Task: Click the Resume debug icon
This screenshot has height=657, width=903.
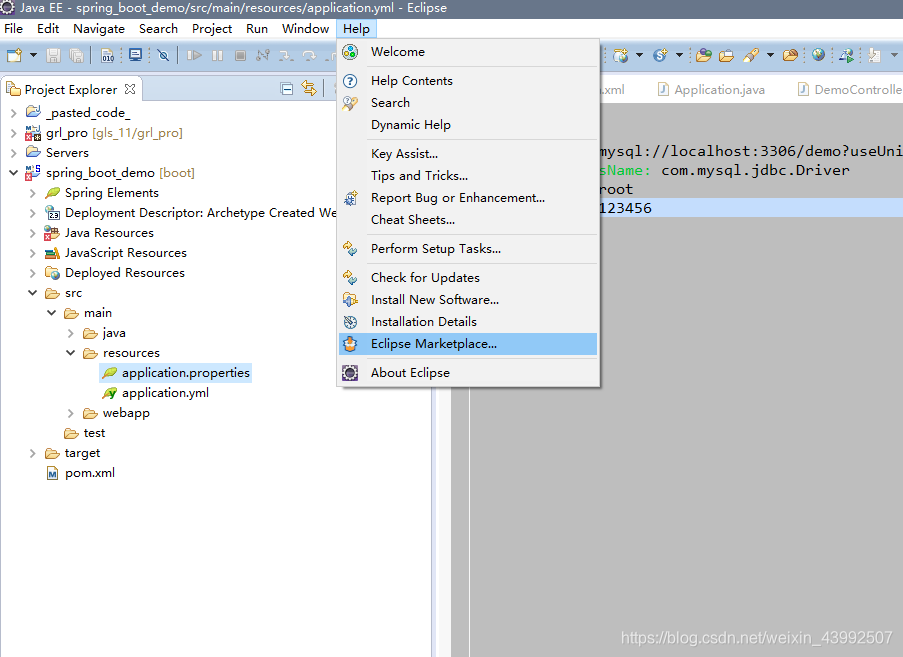Action: coord(195,55)
